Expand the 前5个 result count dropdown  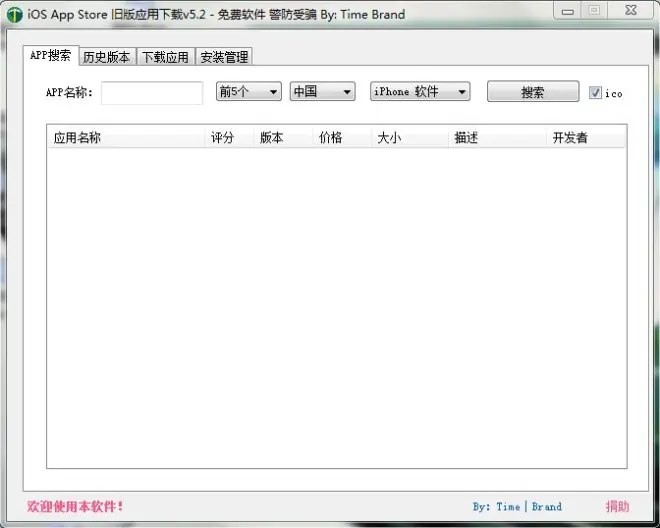click(249, 91)
